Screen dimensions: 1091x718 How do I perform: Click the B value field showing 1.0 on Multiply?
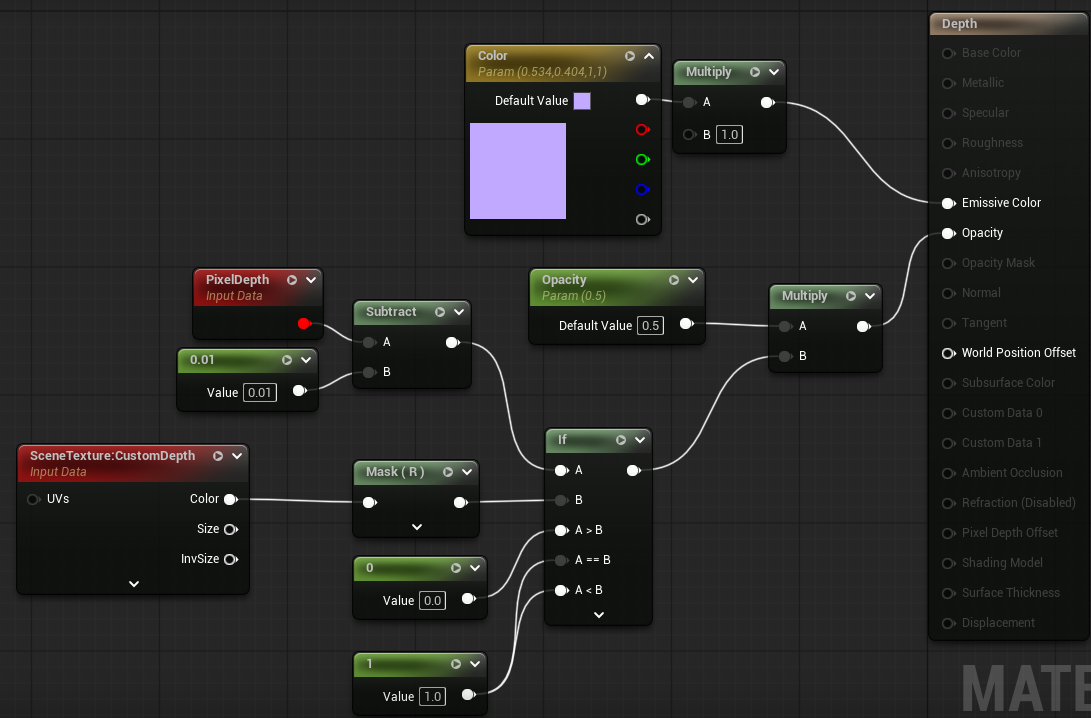pos(729,134)
